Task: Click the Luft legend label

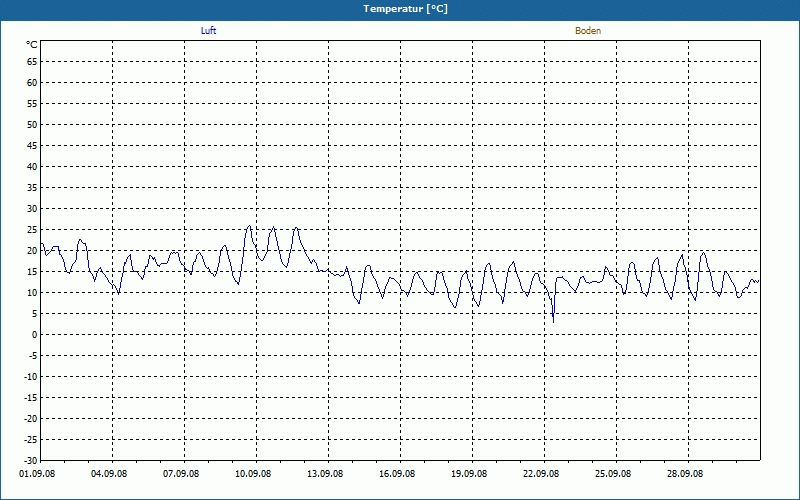Action: click(208, 31)
